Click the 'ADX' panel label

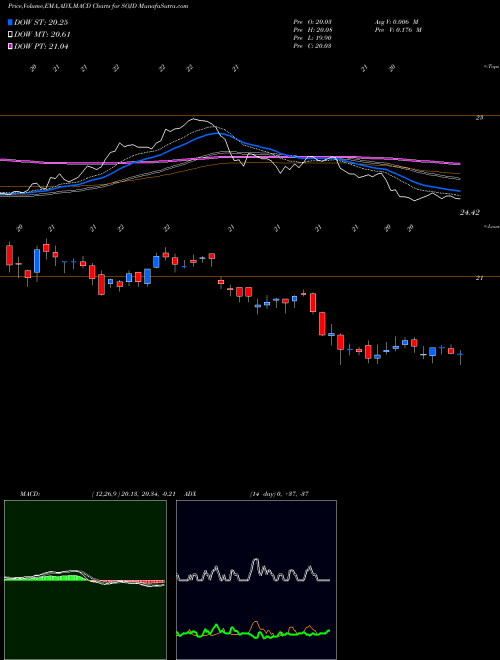tap(190, 494)
